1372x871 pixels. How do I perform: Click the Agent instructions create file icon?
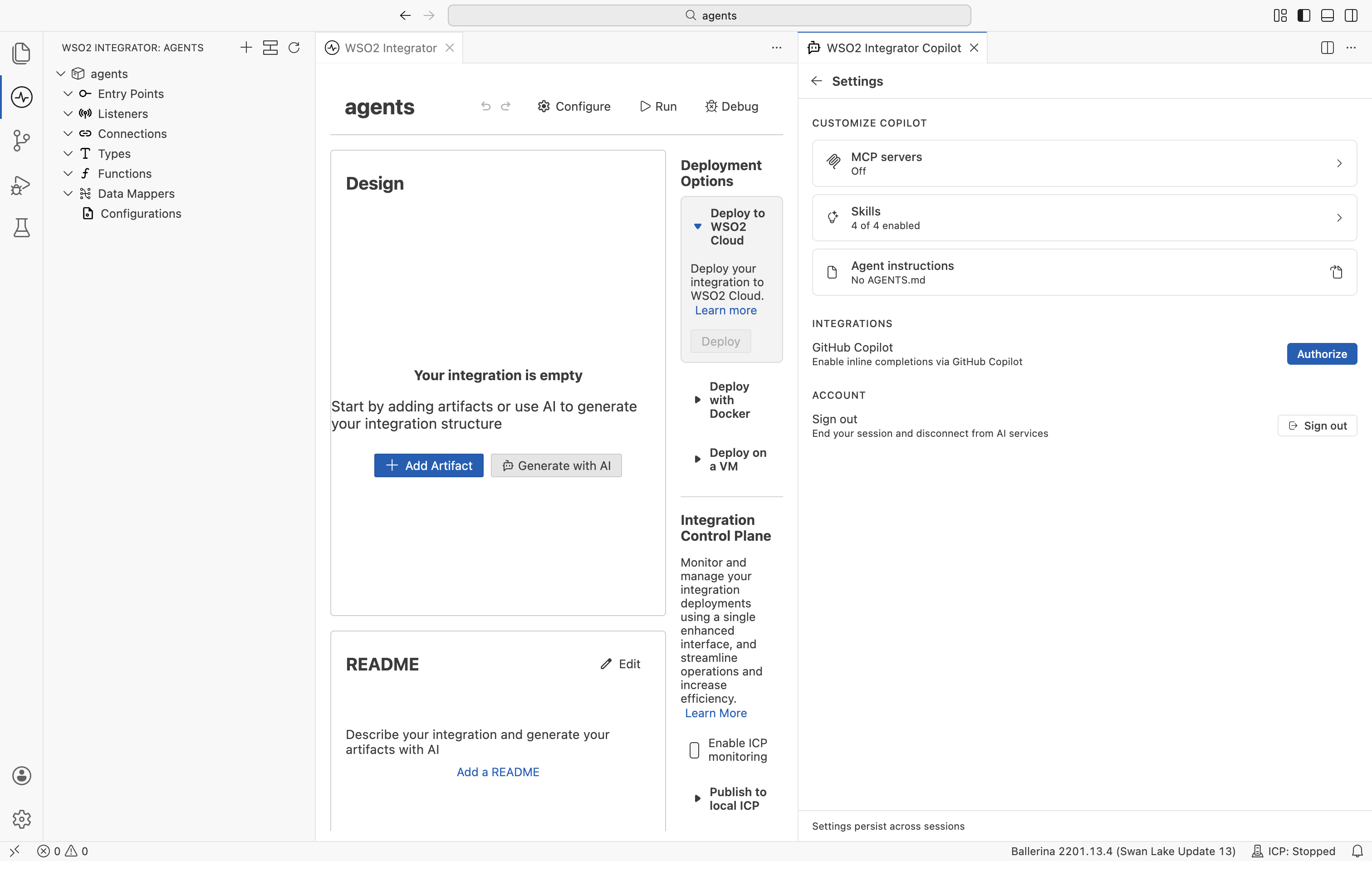[x=1337, y=272]
